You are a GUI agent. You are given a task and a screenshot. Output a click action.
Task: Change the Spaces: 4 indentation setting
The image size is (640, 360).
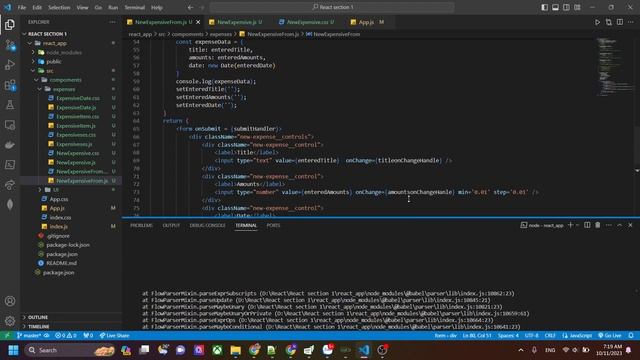508,336
